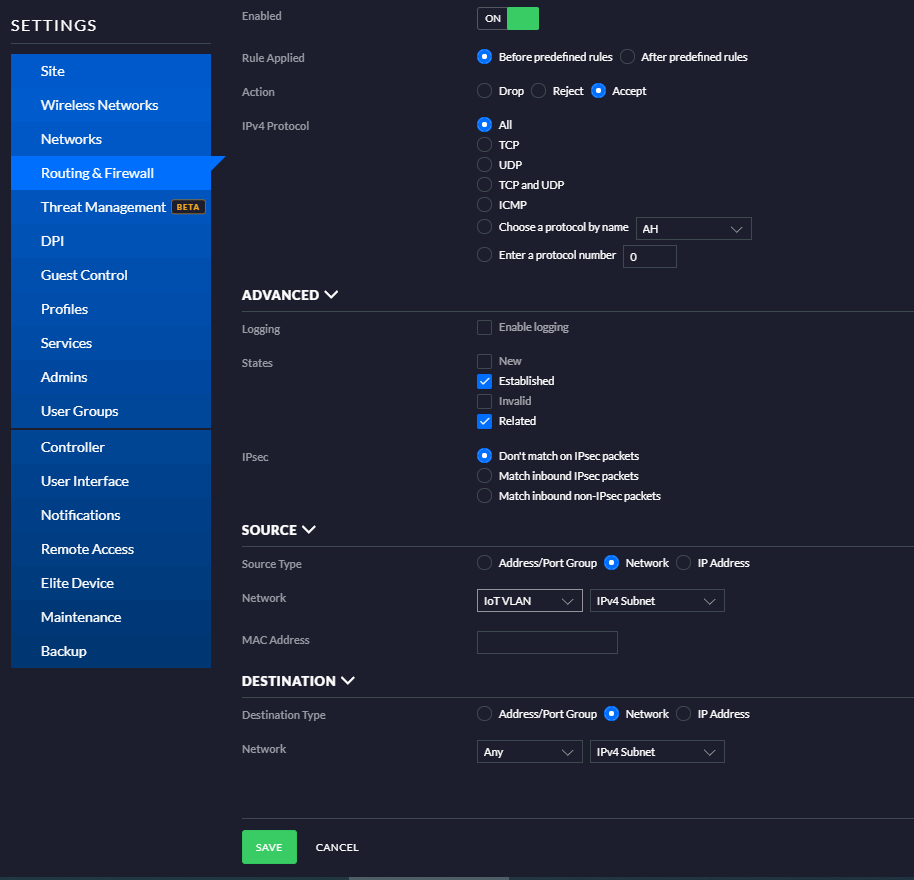Cancel editing the rule

pos(337,847)
